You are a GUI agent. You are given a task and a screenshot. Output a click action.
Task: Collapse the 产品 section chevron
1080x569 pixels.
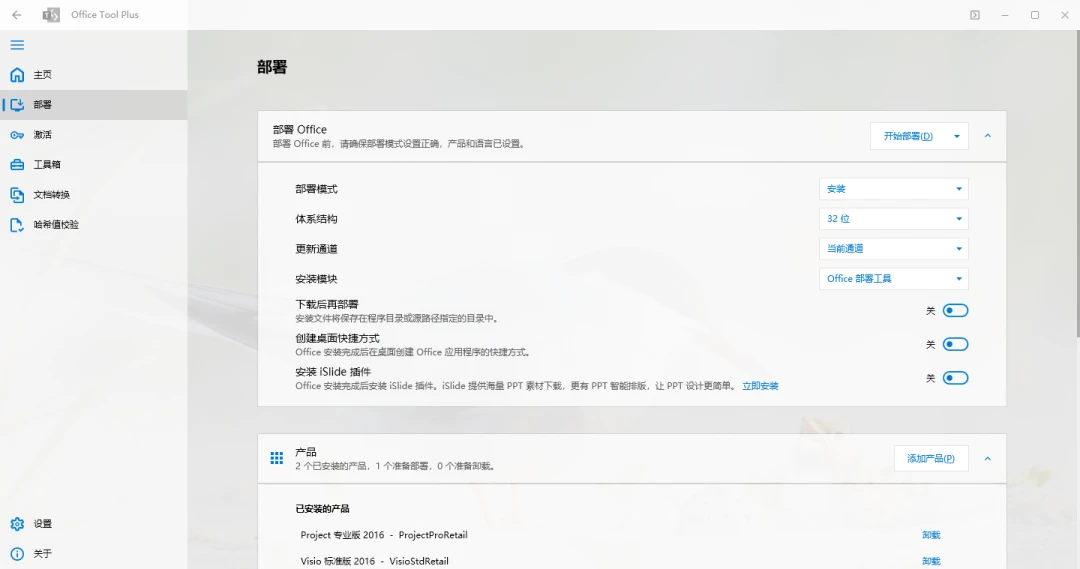[x=988, y=459]
